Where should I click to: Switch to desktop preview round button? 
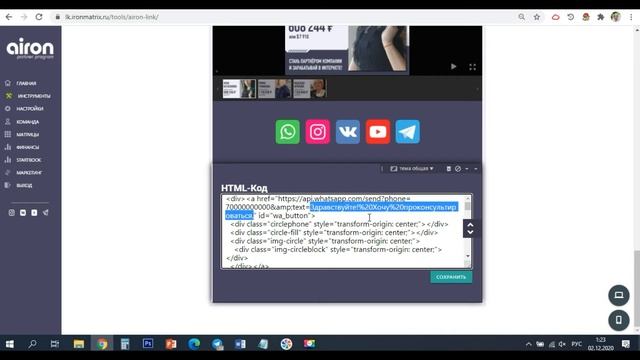point(619,295)
